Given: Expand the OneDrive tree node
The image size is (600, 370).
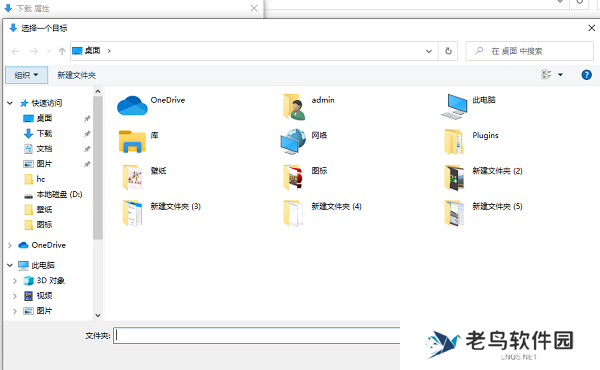Looking at the screenshot, I should (x=10, y=245).
